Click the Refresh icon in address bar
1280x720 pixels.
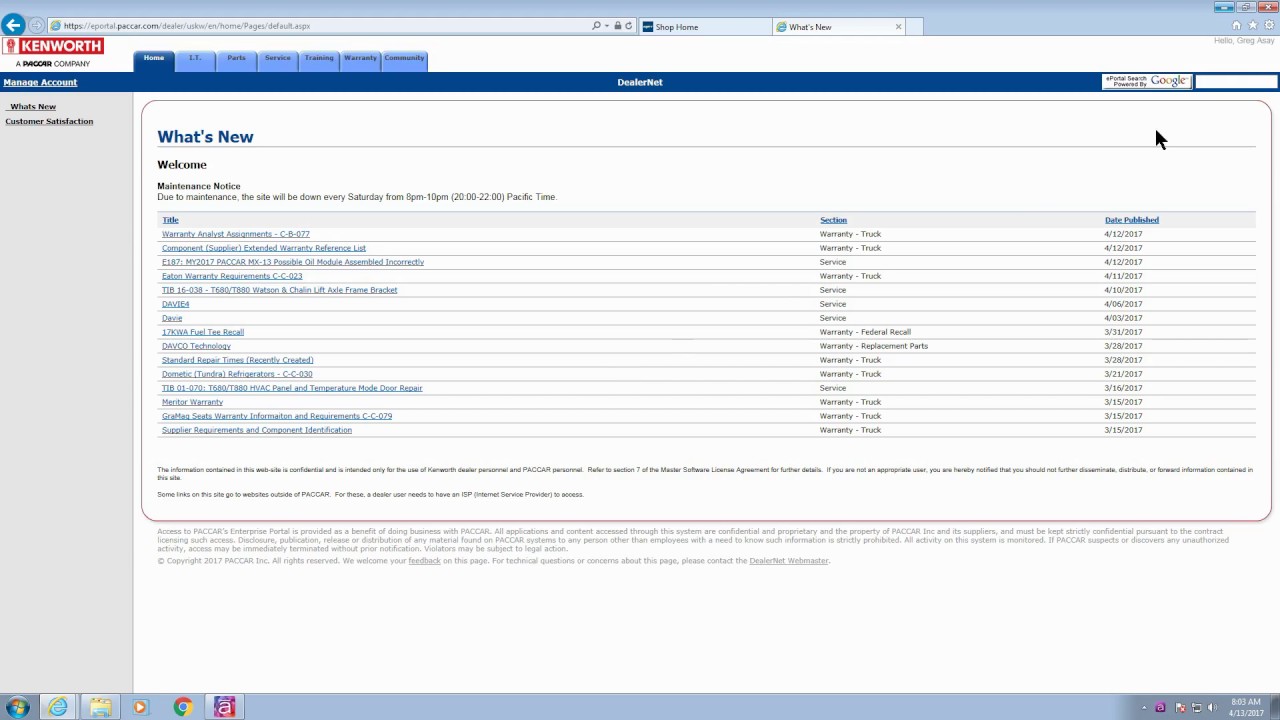pyautogui.click(x=629, y=26)
